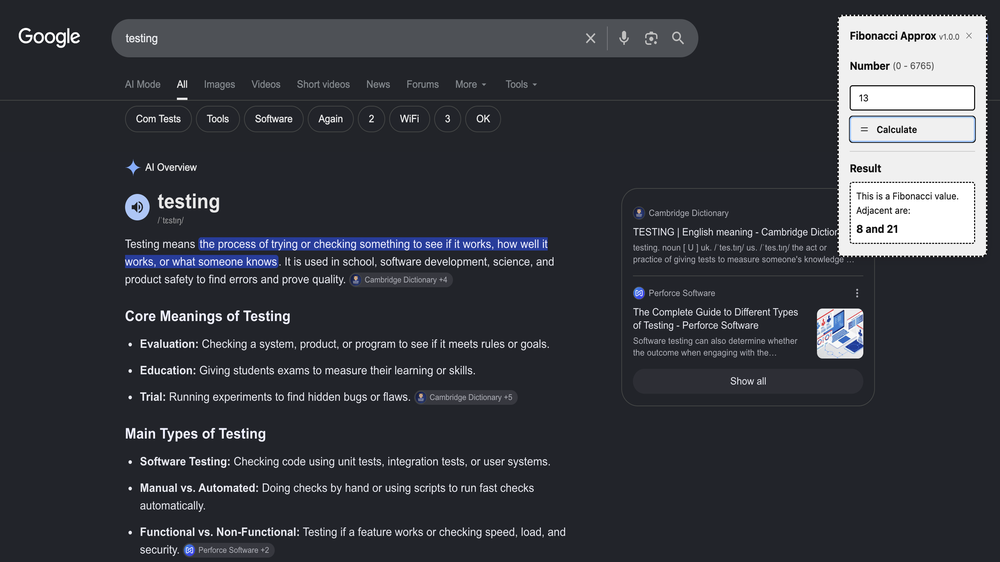The height and width of the screenshot is (562, 1000).
Task: Select the Com Tests filter chip
Action: point(158,119)
